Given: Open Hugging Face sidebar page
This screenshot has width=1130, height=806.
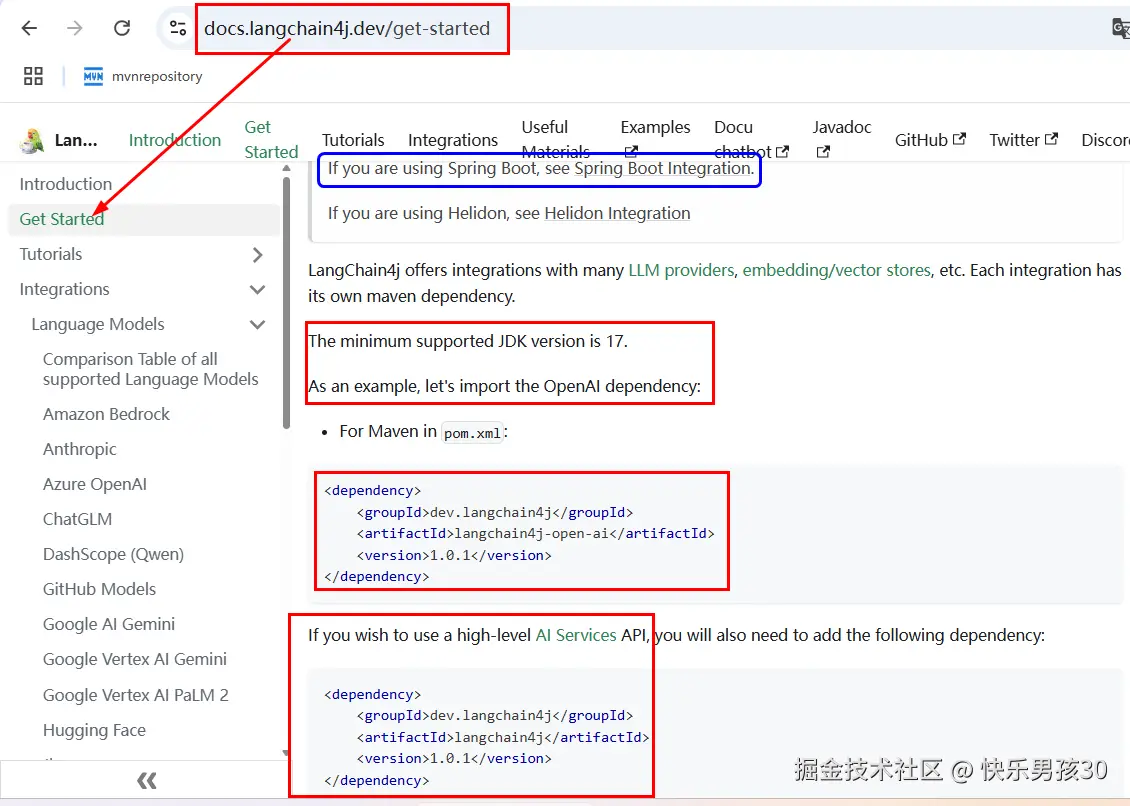Looking at the screenshot, I should pos(94,730).
